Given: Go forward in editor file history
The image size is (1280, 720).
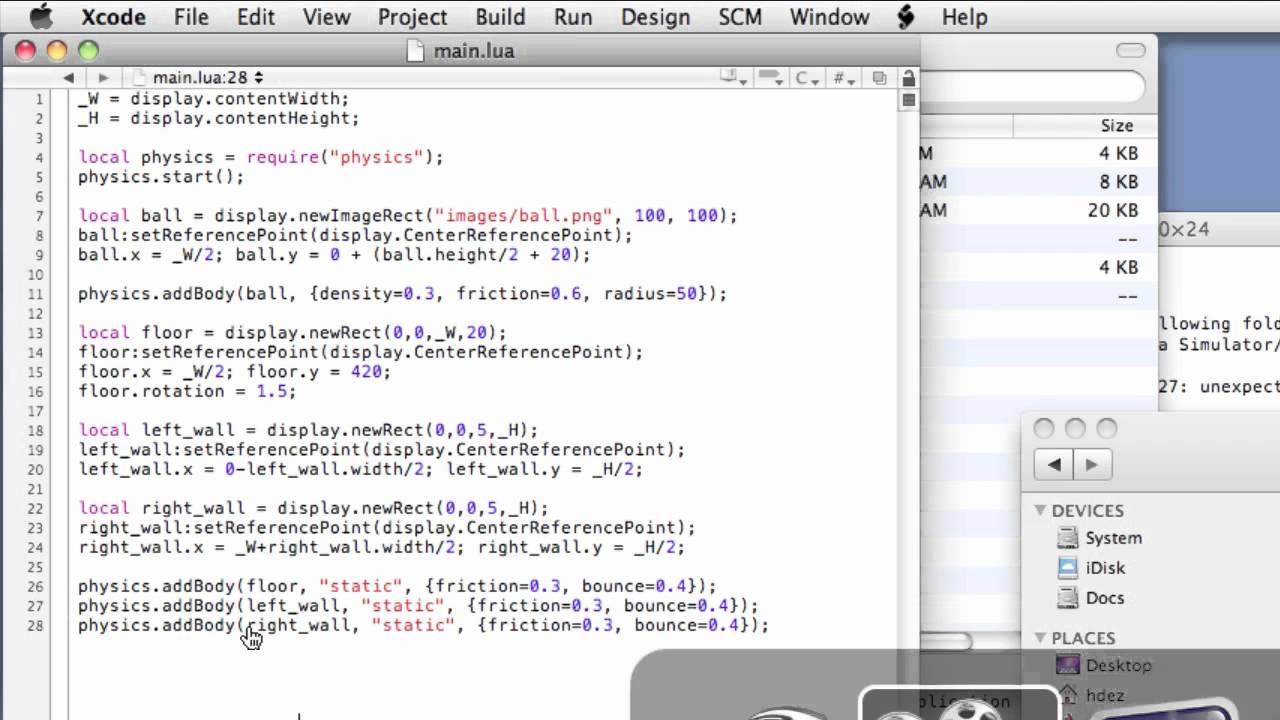Looking at the screenshot, I should coord(102,77).
